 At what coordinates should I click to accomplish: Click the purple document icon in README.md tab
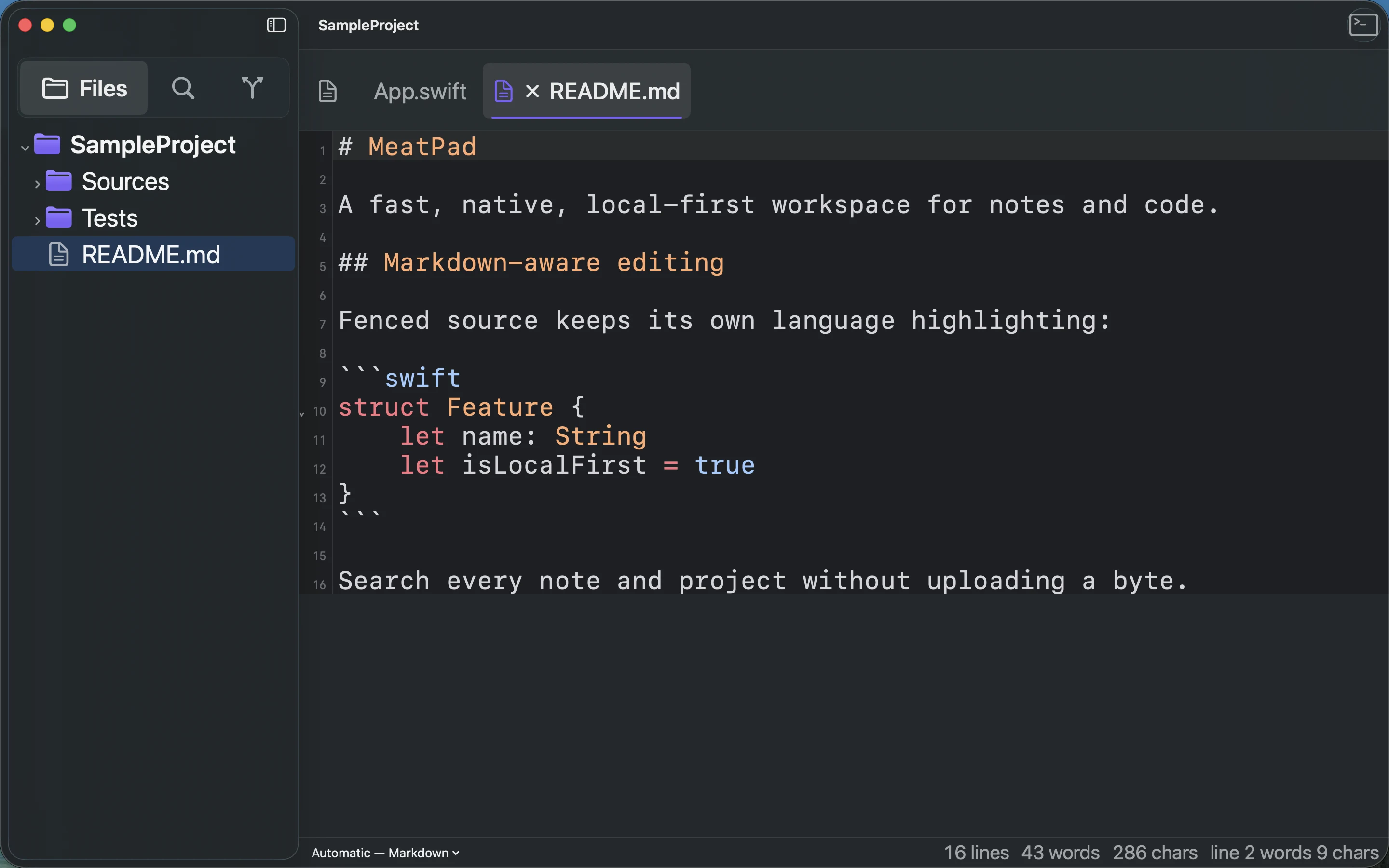coord(504,91)
